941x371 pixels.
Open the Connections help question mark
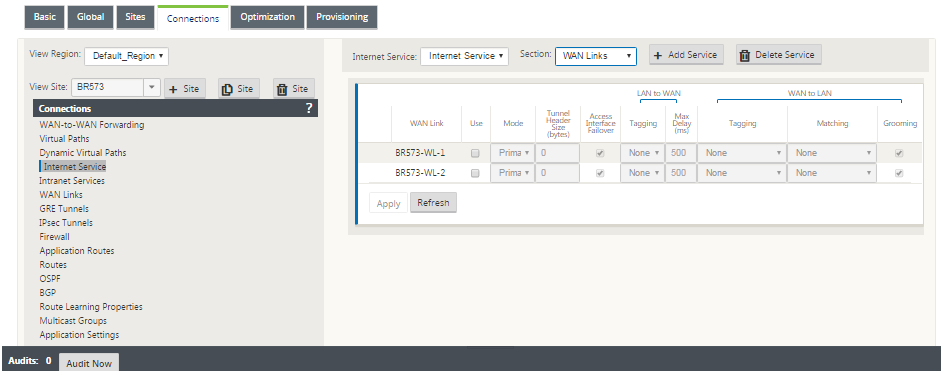[309, 108]
